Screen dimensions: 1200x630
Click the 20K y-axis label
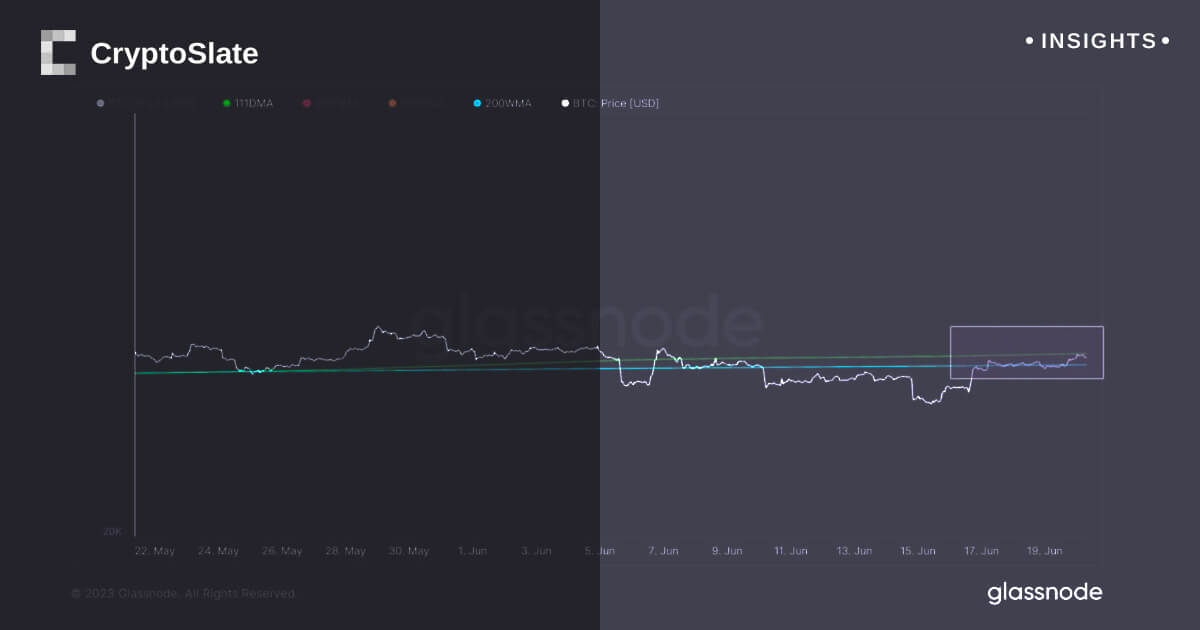tap(113, 532)
